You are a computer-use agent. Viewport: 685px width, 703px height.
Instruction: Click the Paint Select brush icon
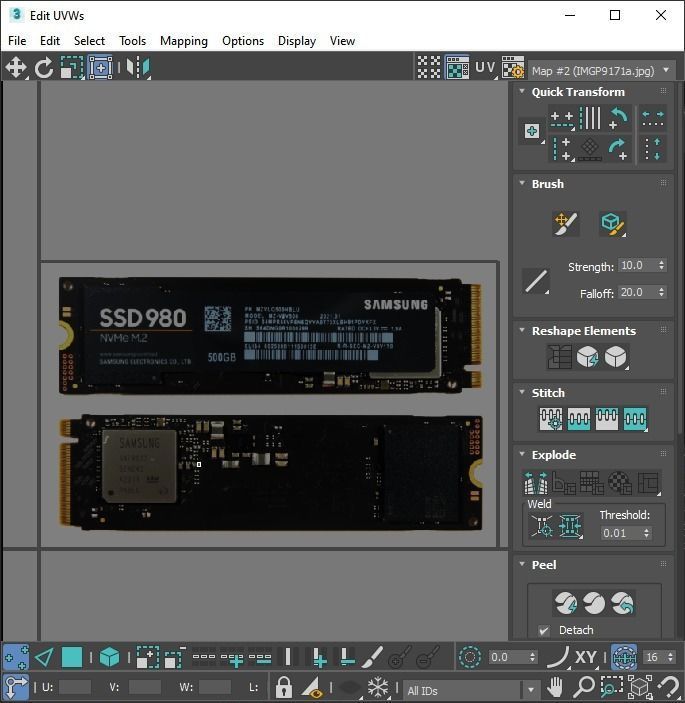pos(372,657)
